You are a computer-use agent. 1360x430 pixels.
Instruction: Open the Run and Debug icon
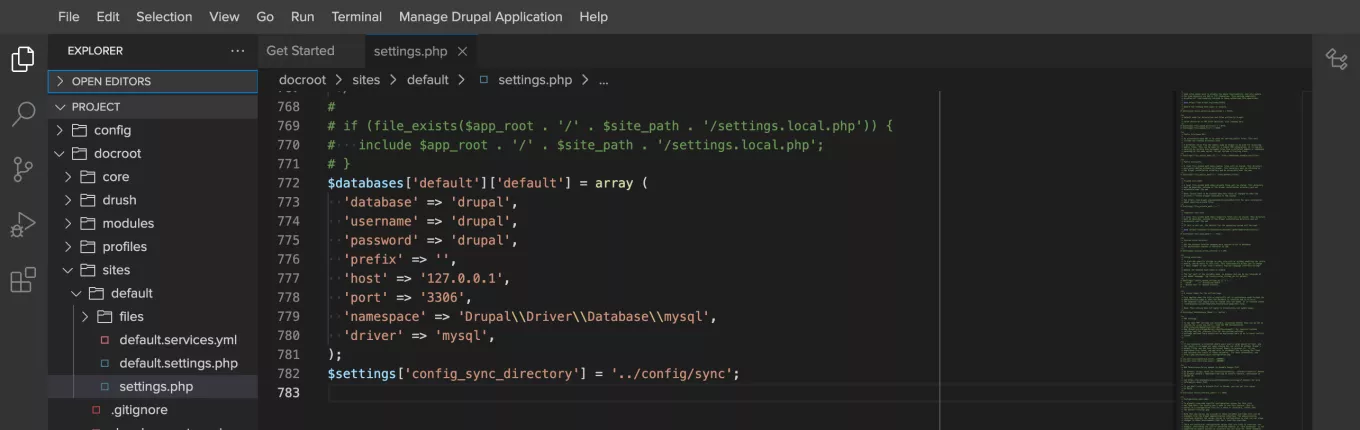coord(23,225)
